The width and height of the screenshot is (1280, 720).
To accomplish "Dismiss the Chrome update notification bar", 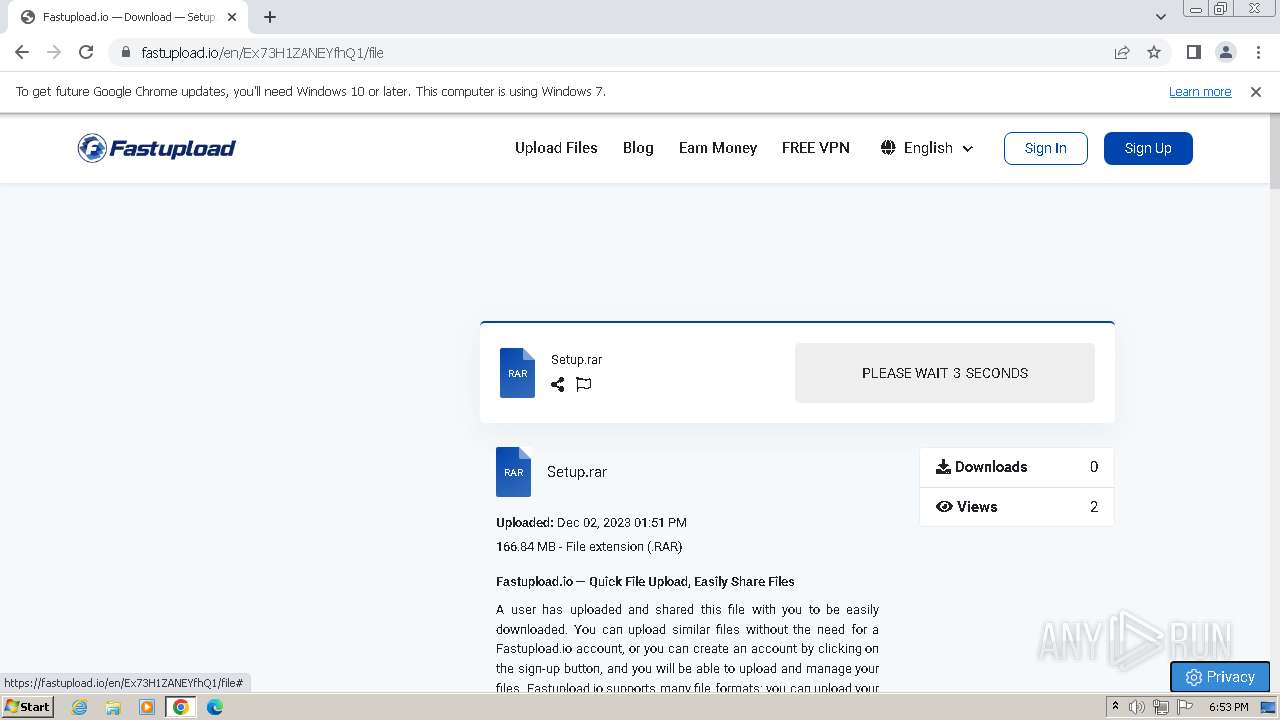I will pyautogui.click(x=1256, y=91).
